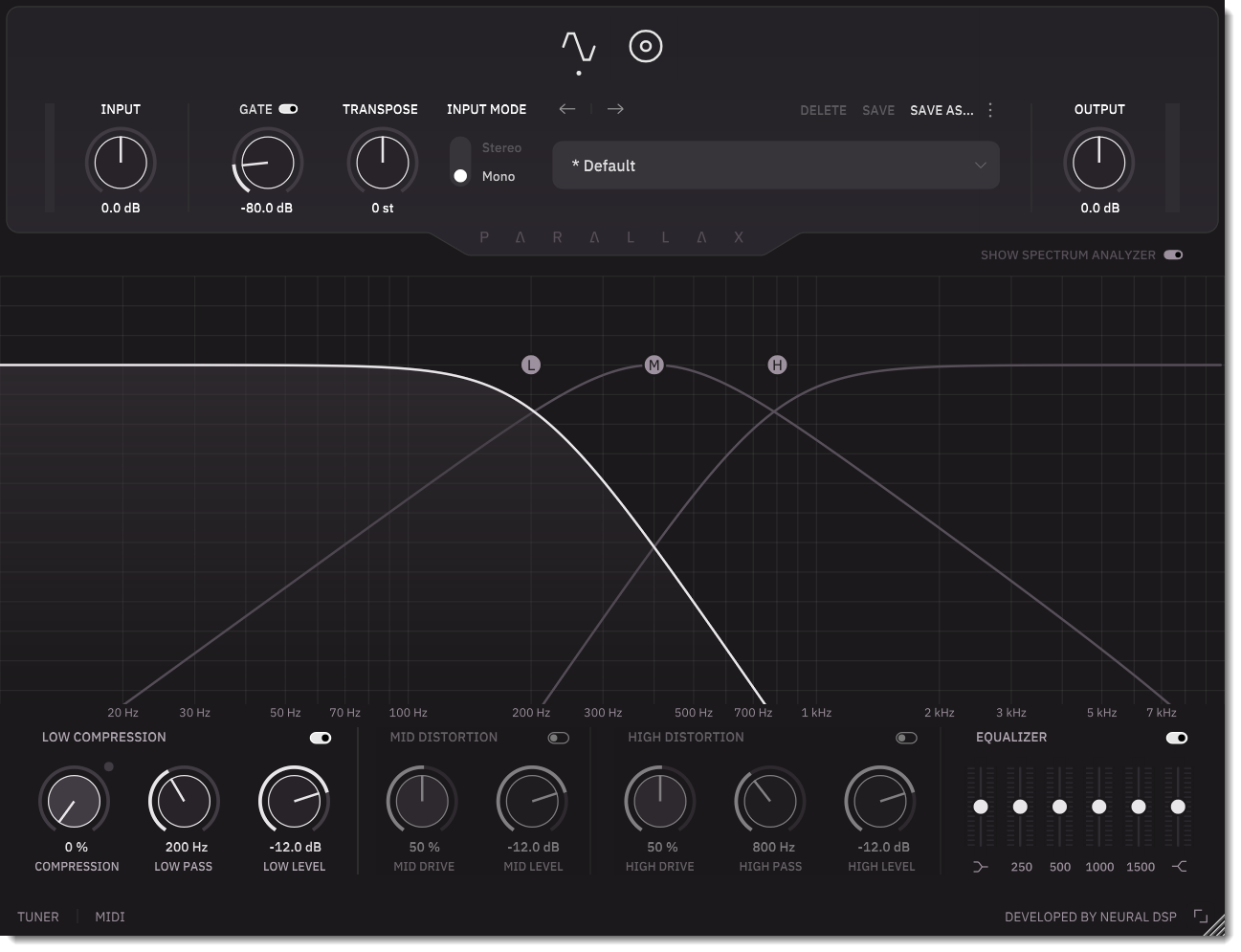The width and height of the screenshot is (1241, 952).
Task: Enable the High Distortion section
Action: pos(906,738)
